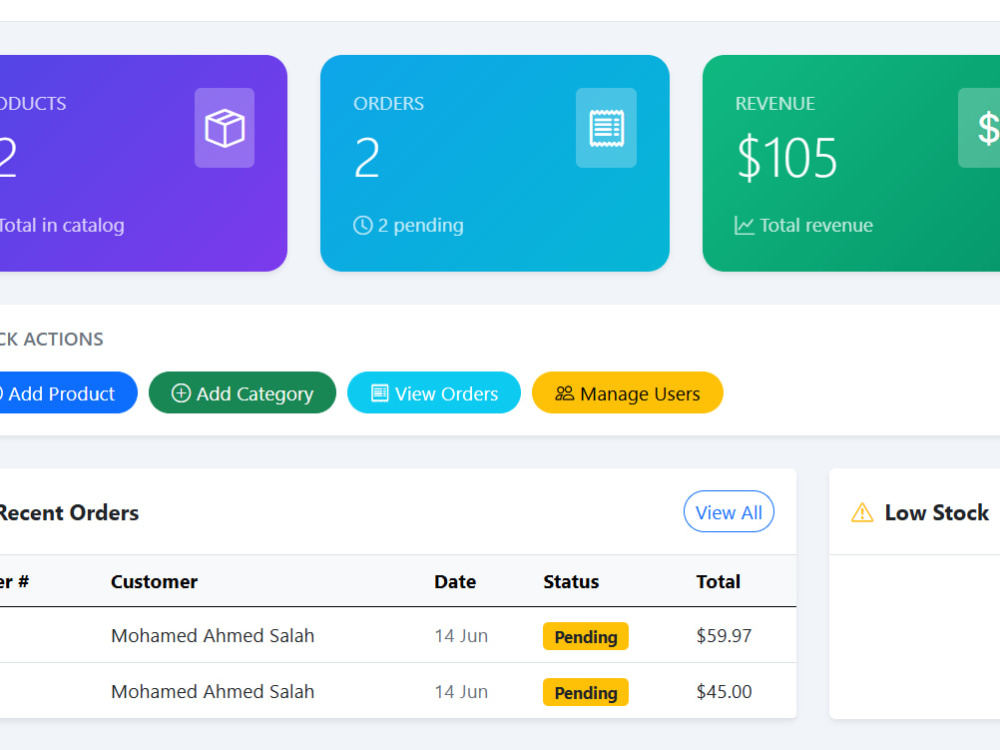Click the Total in catalog caption
1000x750 pixels.
62,226
